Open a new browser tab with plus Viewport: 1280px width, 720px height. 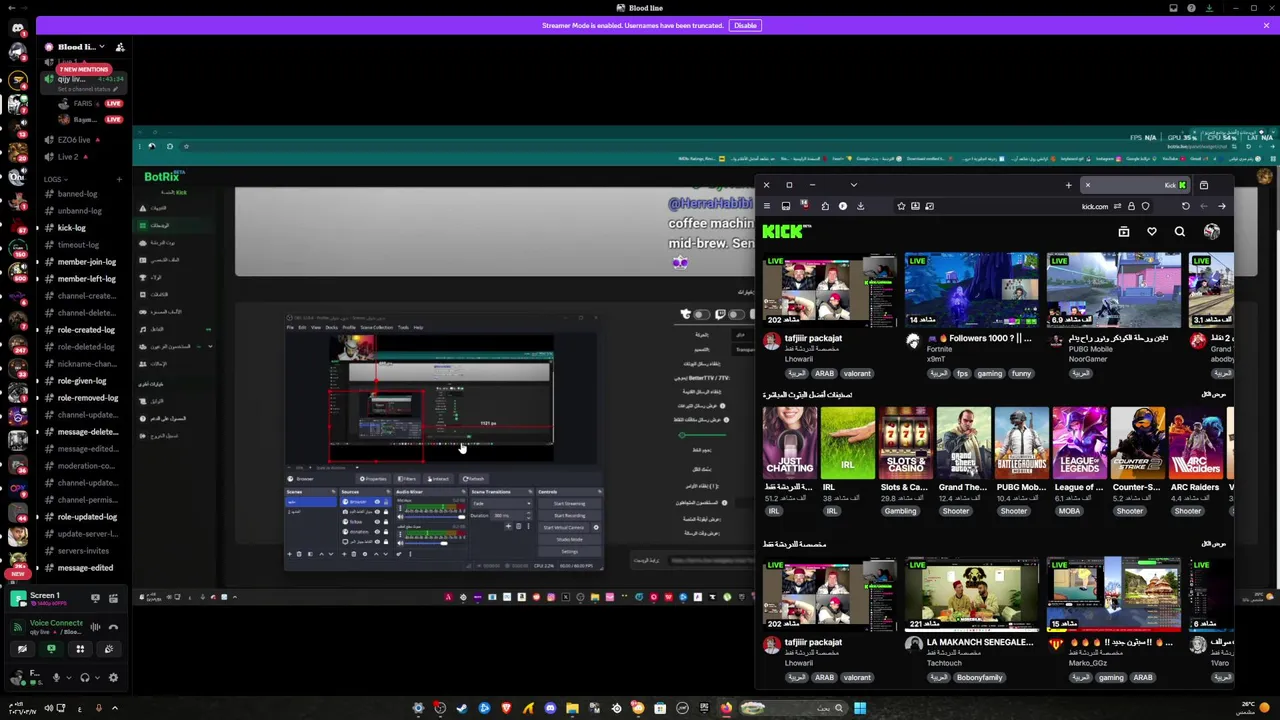tap(1068, 185)
